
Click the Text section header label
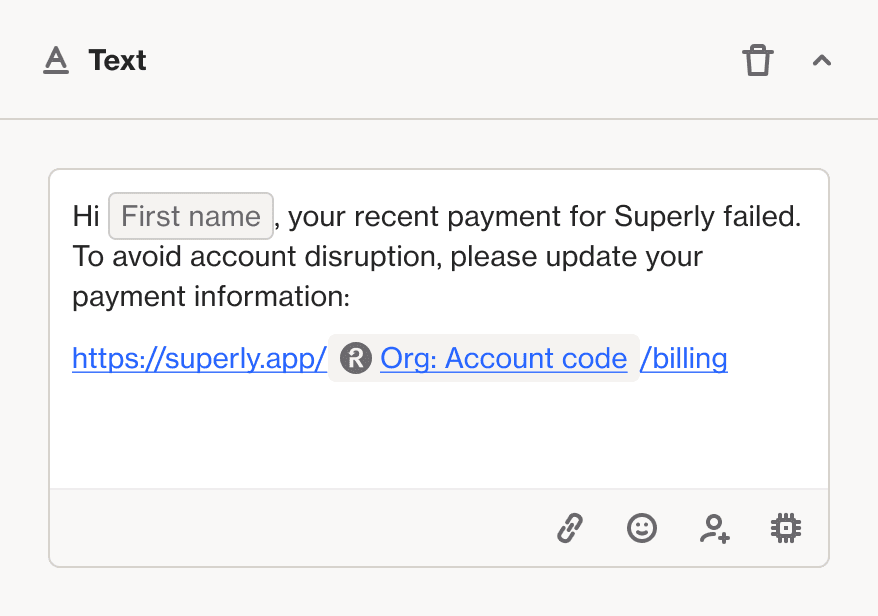(117, 60)
